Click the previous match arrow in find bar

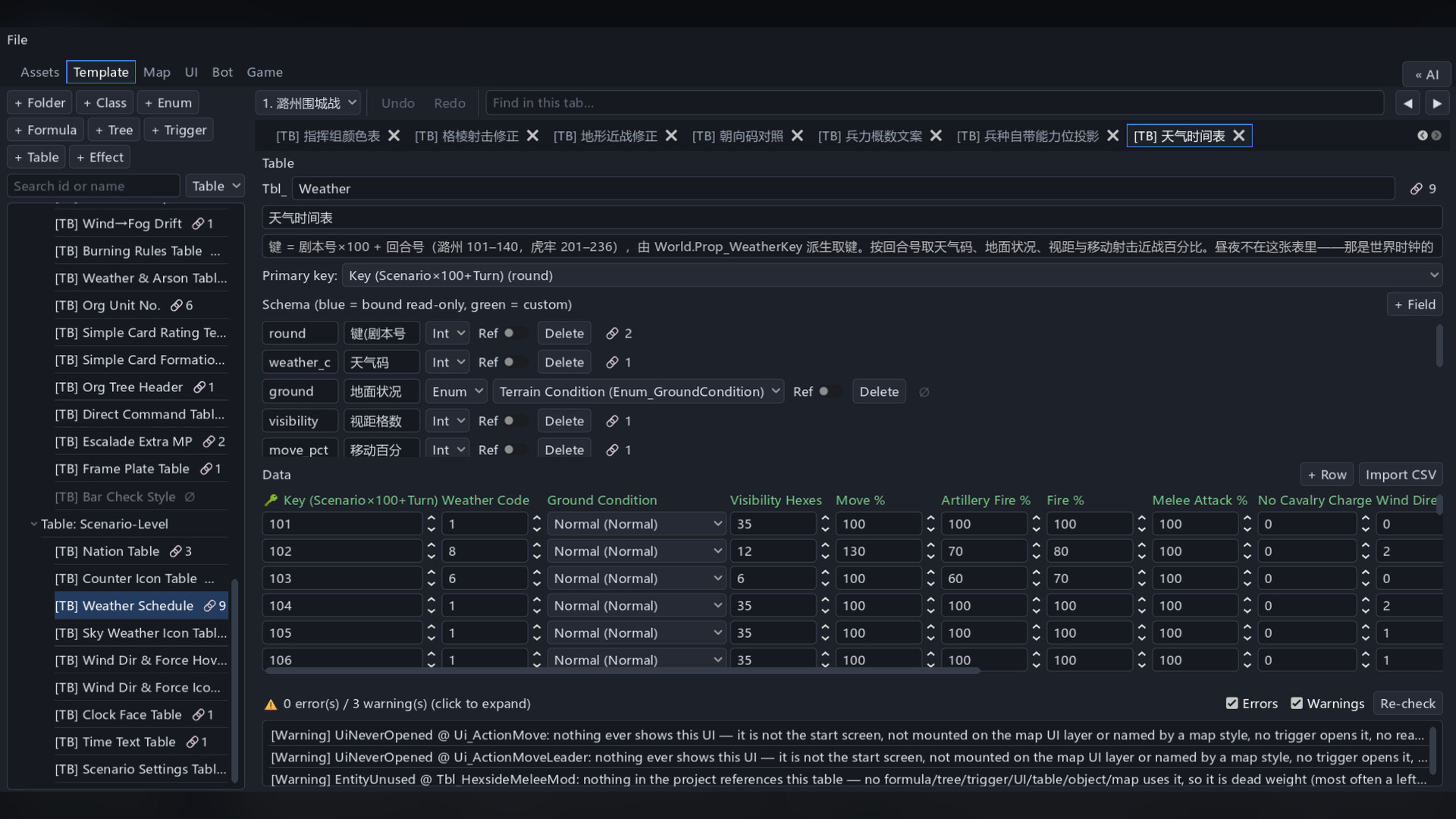click(1408, 103)
